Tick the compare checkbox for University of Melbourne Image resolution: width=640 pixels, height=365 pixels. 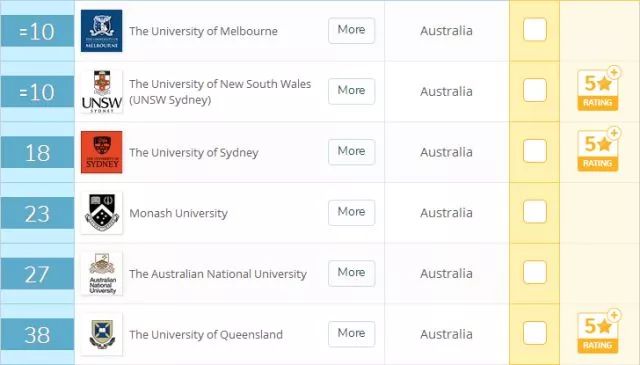(x=535, y=29)
